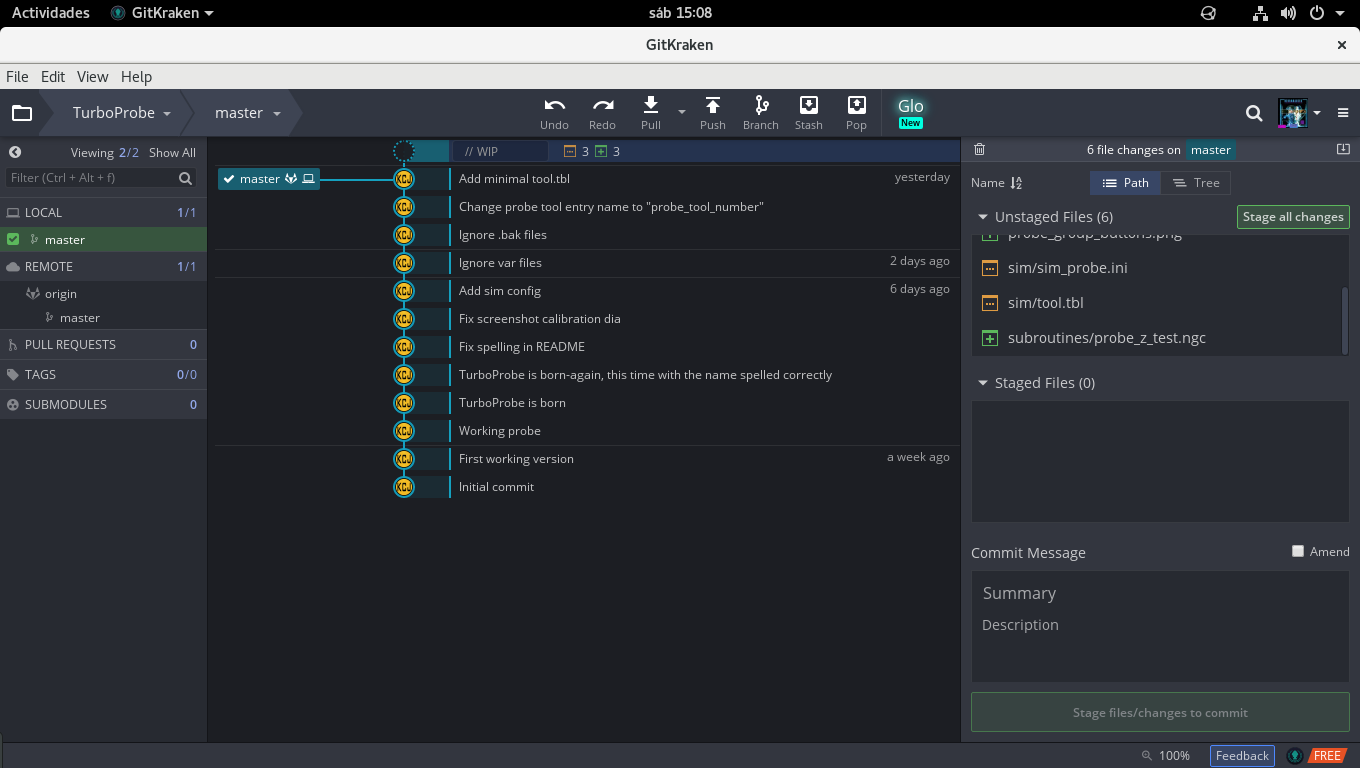
Task: Focus the commit Summary field
Action: (x=1160, y=593)
